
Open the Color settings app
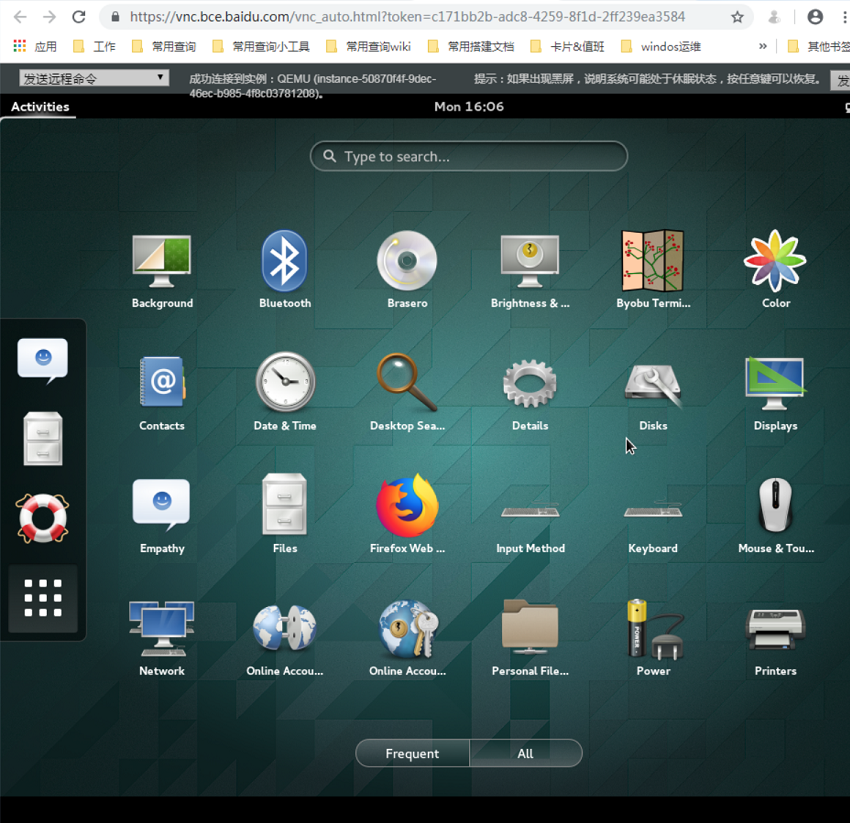pyautogui.click(x=776, y=269)
